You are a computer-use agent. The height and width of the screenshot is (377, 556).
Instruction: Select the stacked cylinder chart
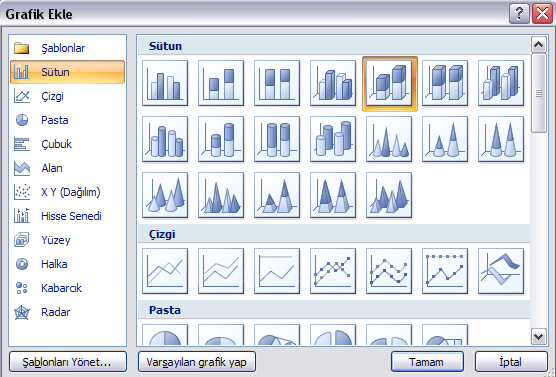(x=221, y=139)
